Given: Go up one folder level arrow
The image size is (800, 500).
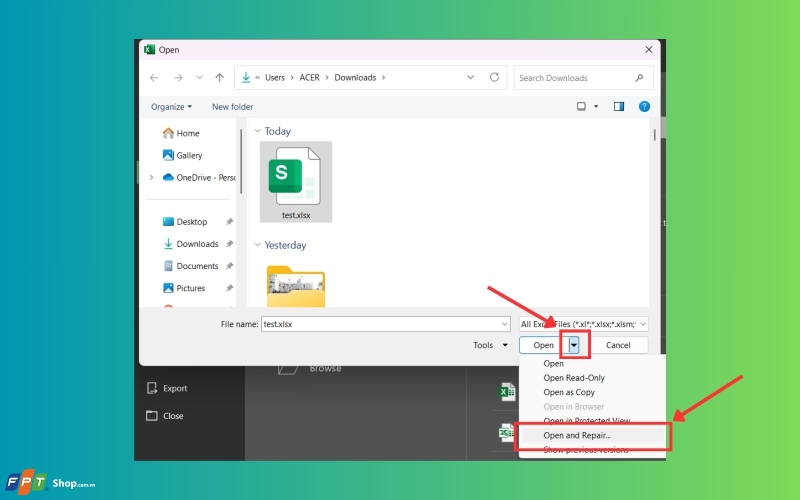Looking at the screenshot, I should coord(219,78).
